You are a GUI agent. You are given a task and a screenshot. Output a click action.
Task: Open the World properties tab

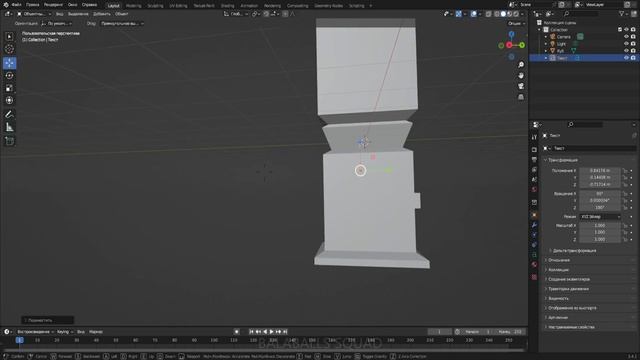534,189
